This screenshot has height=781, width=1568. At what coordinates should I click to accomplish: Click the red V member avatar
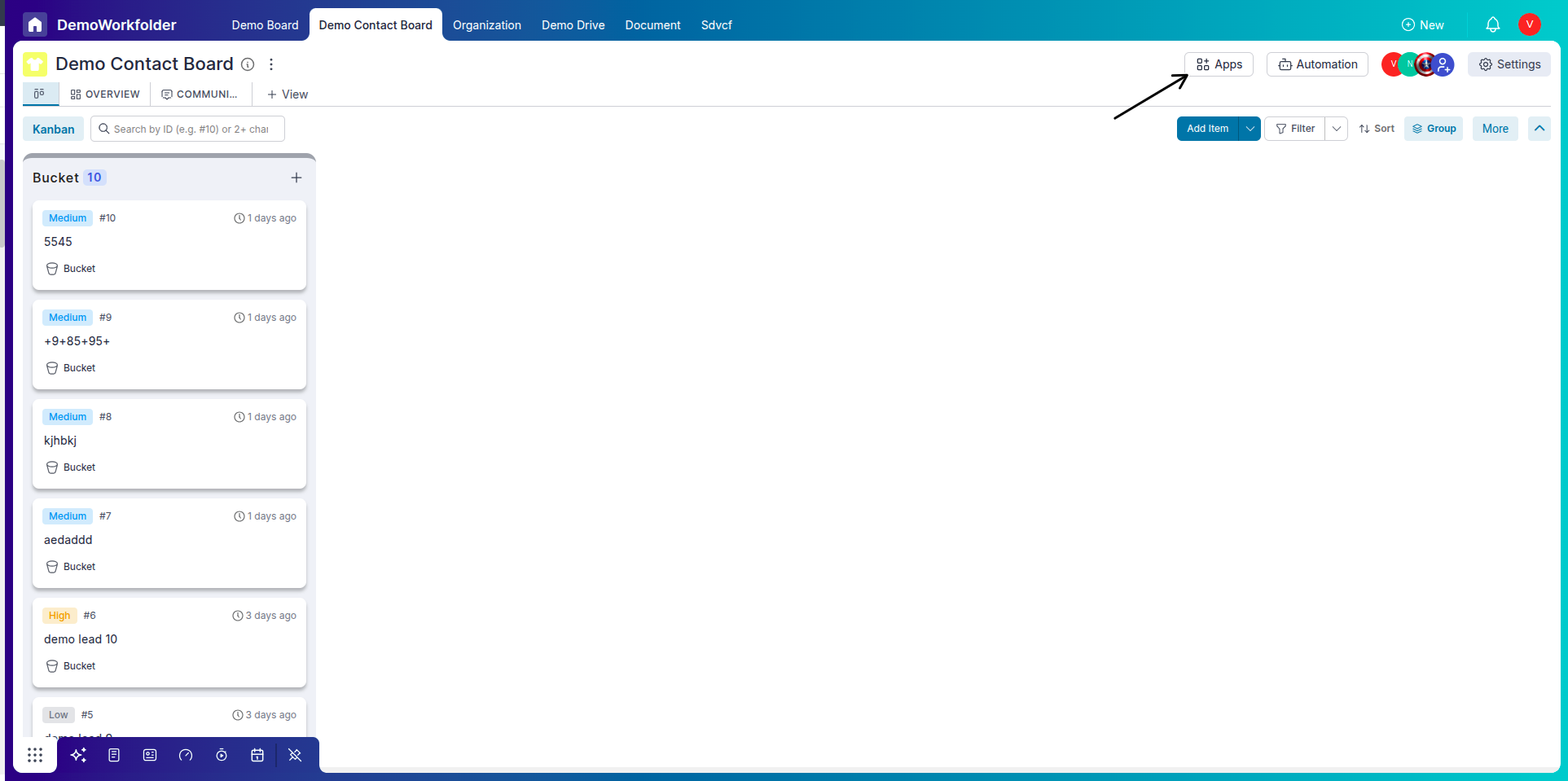pos(1392,64)
